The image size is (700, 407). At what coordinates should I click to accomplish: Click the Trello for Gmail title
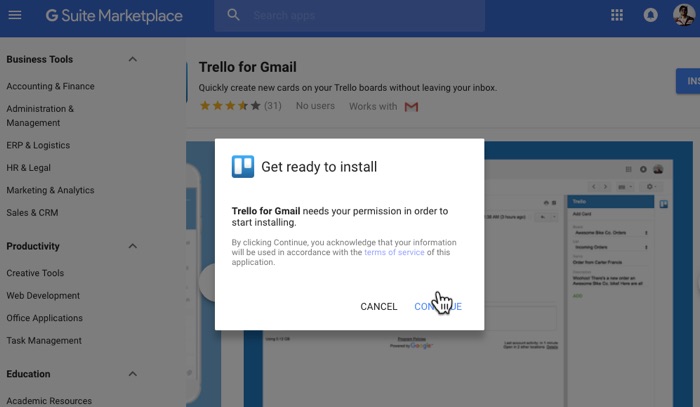tap(247, 67)
